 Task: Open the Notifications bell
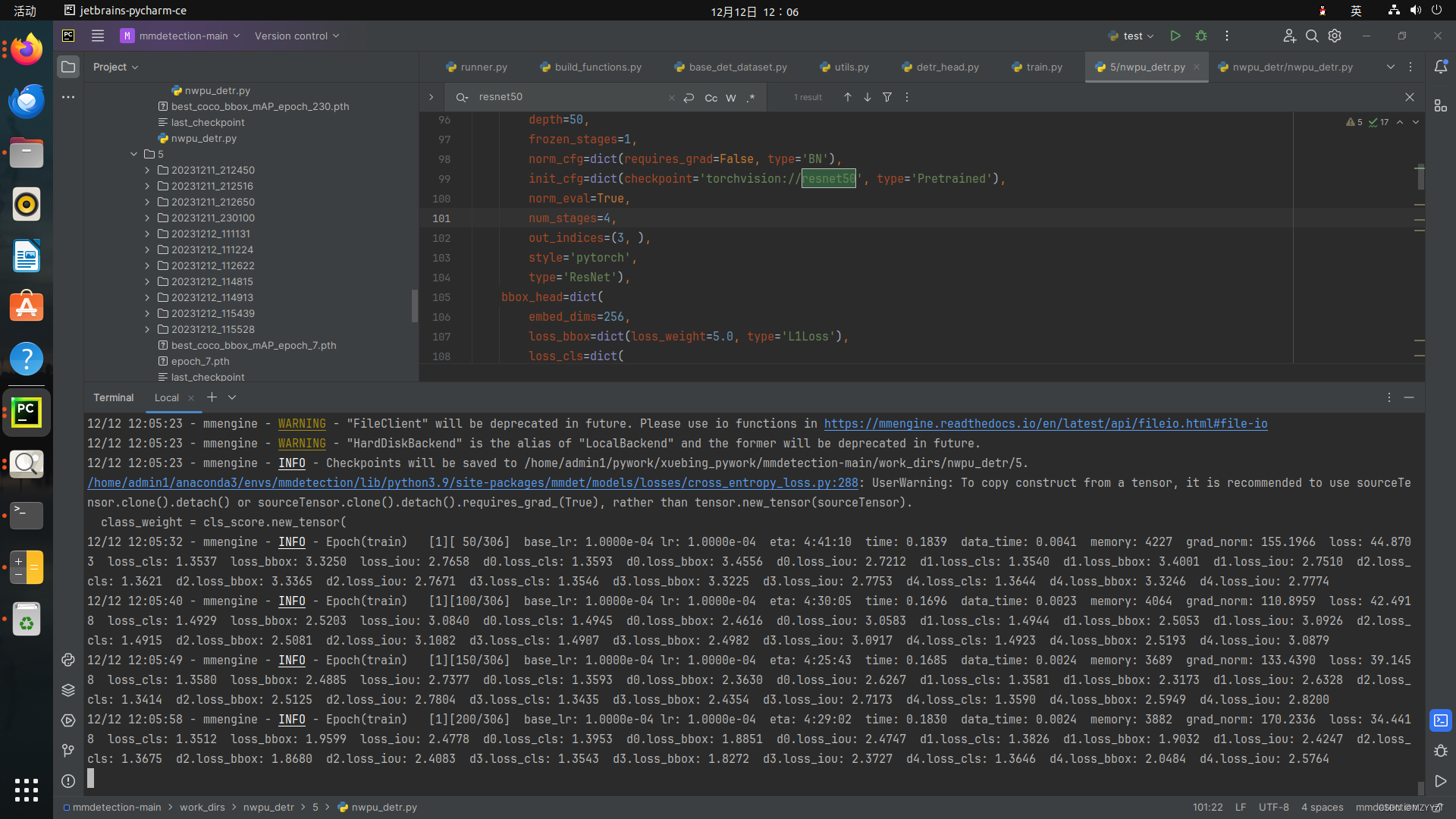(1441, 67)
